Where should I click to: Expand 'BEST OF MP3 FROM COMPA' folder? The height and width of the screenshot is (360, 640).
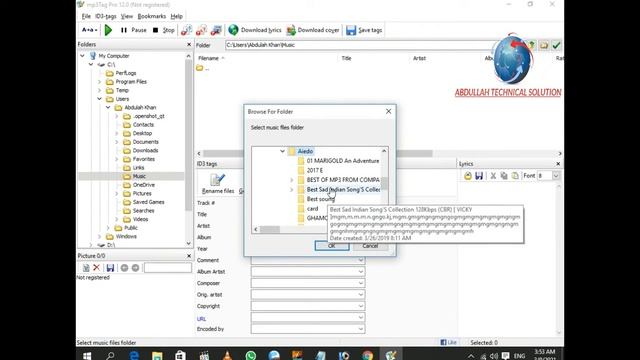291,180
